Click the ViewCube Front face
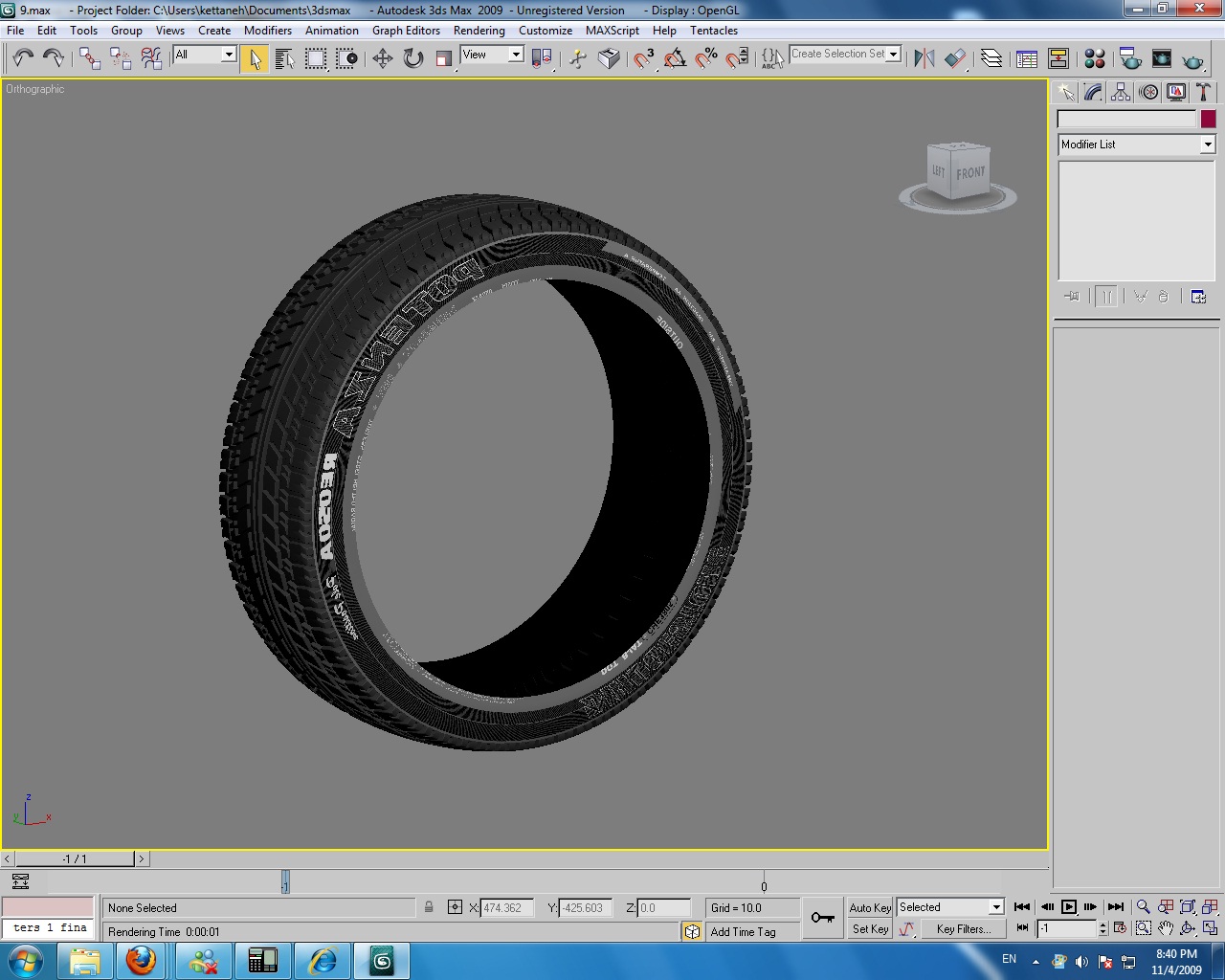 pos(970,173)
